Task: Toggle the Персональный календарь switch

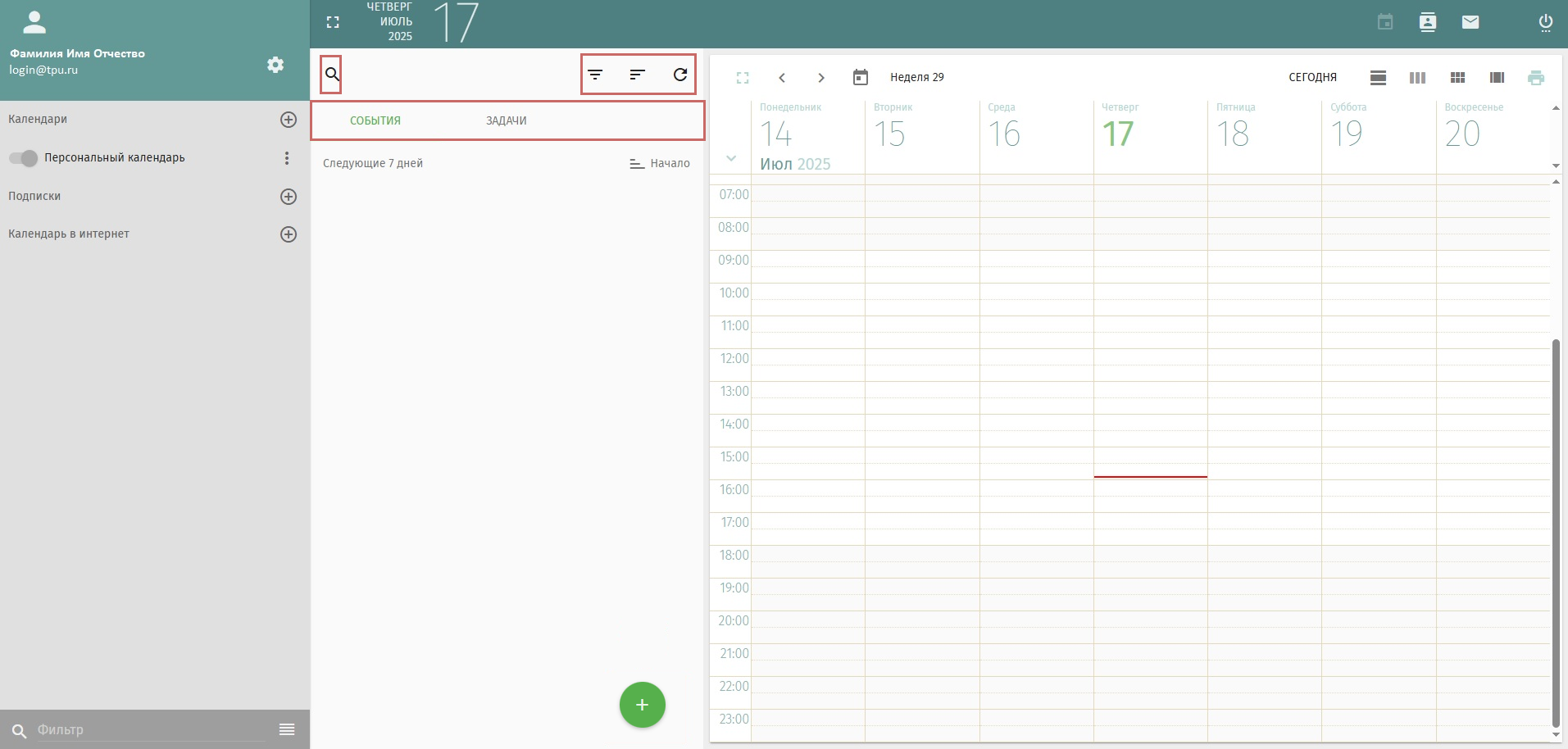Action: click(23, 158)
